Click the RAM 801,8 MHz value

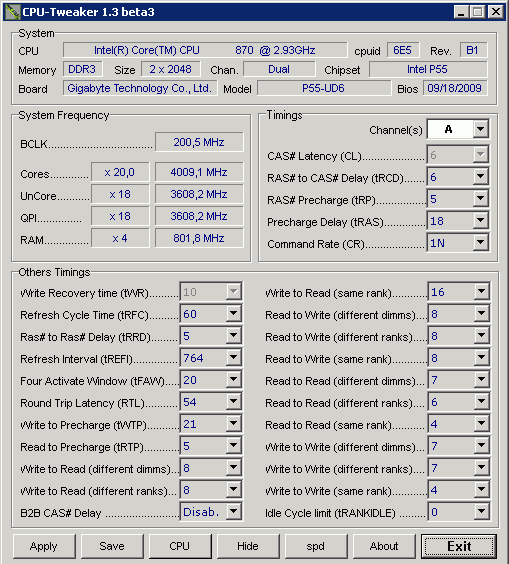coord(199,238)
